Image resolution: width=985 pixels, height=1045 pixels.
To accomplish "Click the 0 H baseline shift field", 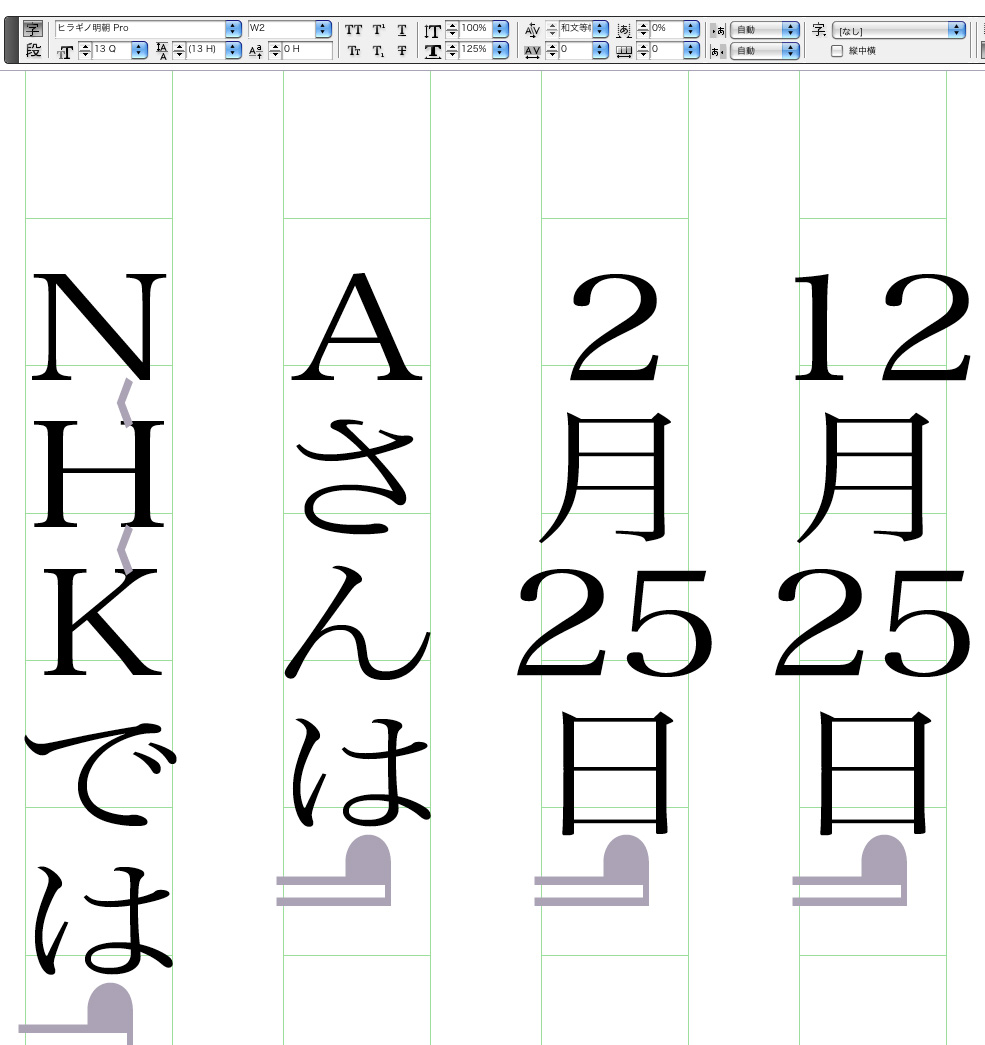I will [307, 50].
